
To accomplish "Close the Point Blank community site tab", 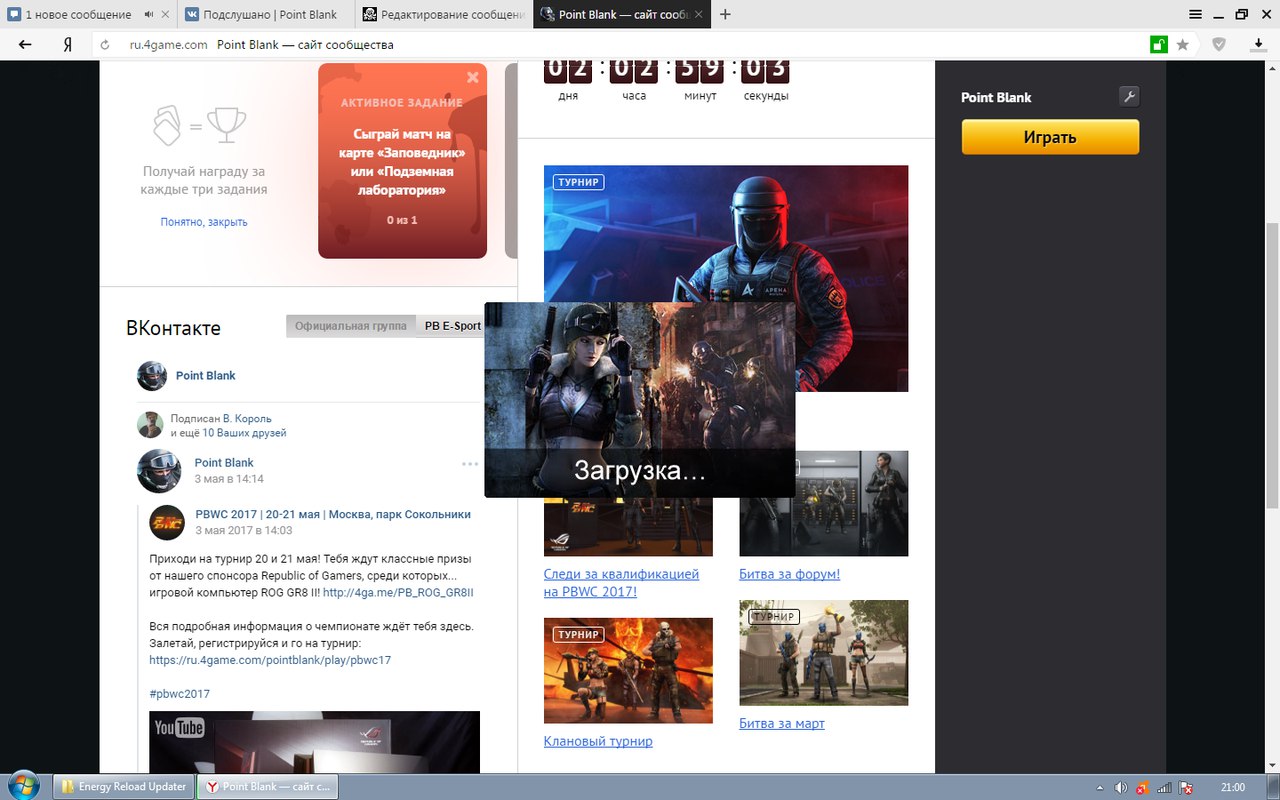I will [699, 14].
